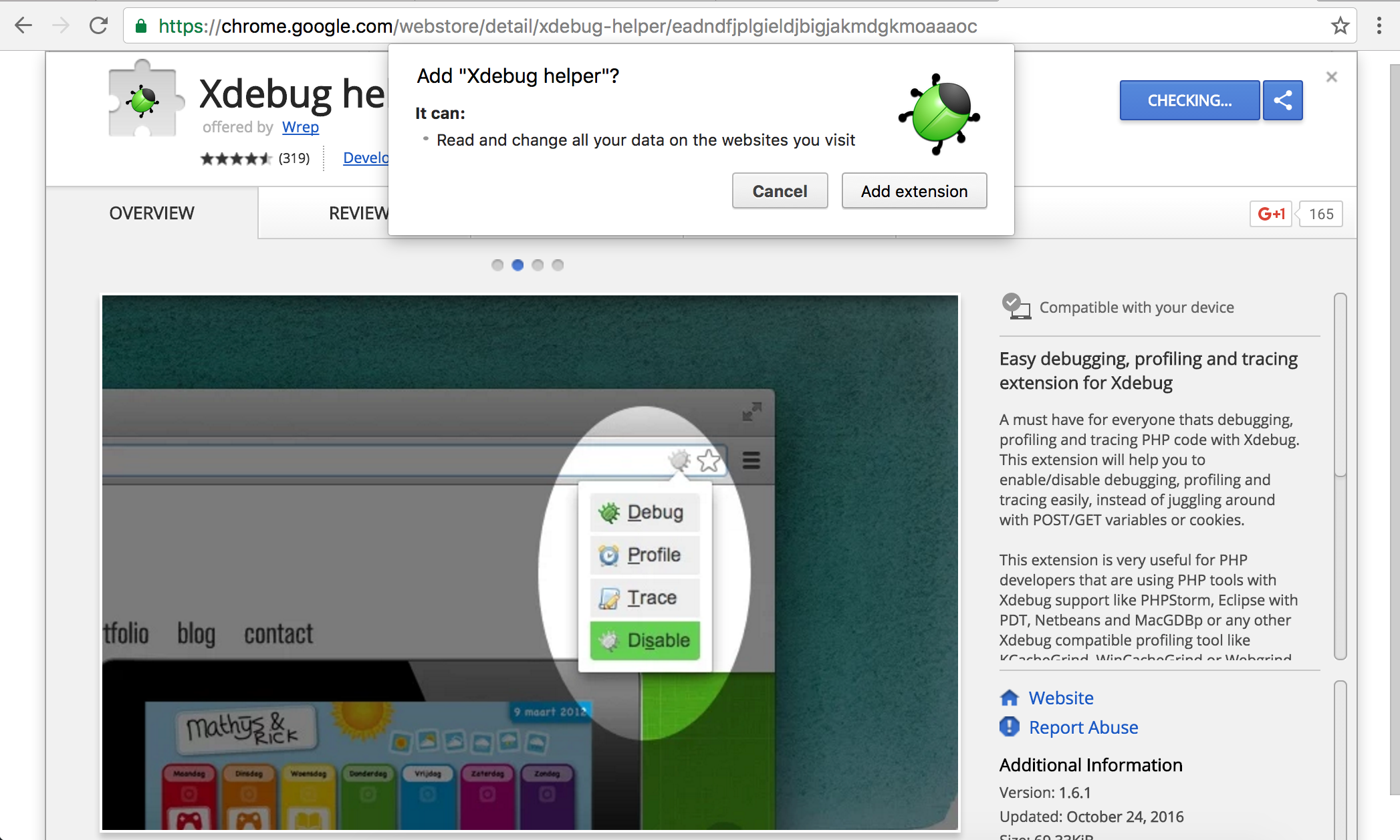Click the secure lock icon in address bar

141,26
